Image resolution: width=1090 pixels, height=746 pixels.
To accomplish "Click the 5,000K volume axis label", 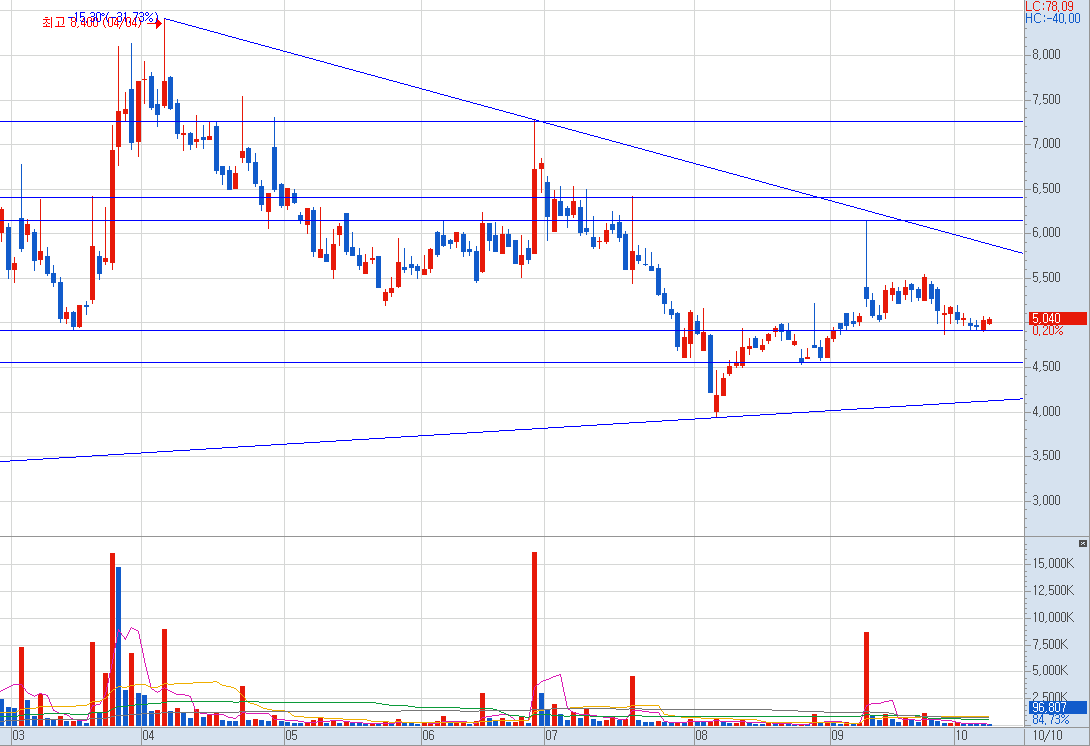I will [x=1050, y=671].
